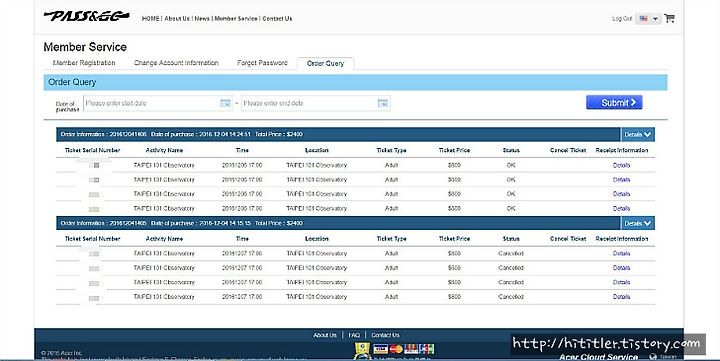The height and width of the screenshot is (361, 720).
Task: Click the Cancel Ticket header in second order
Action: 568,239
